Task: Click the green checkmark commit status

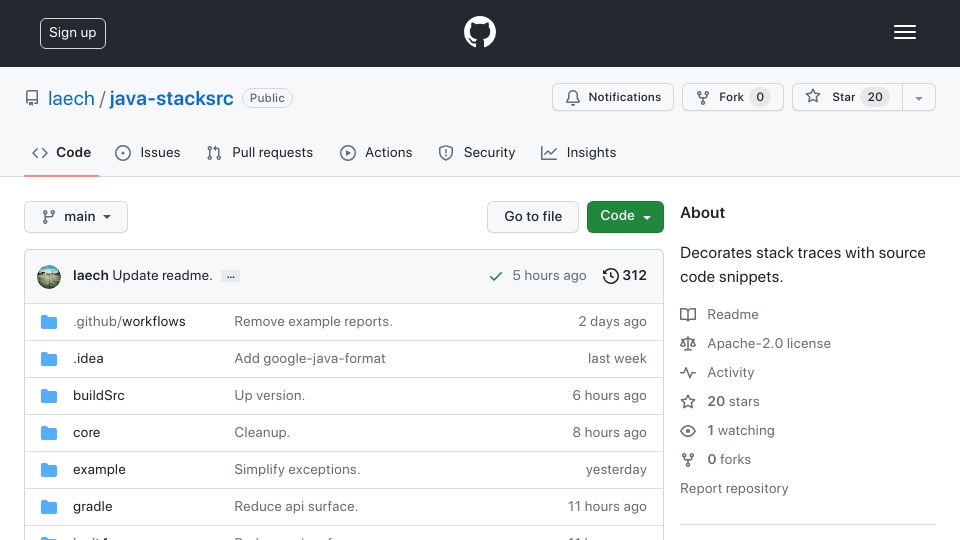Action: tap(496, 277)
